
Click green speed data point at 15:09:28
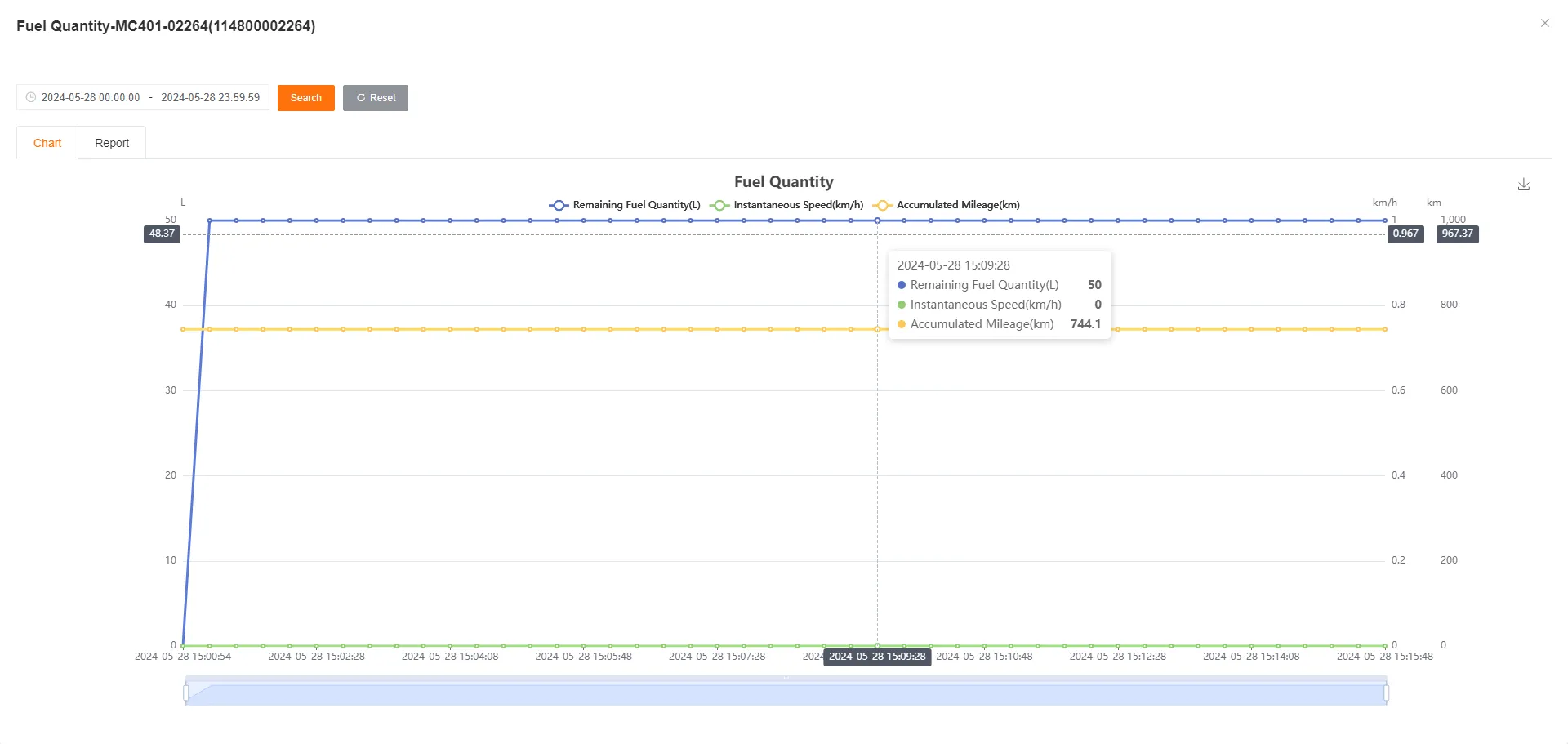pos(877,645)
